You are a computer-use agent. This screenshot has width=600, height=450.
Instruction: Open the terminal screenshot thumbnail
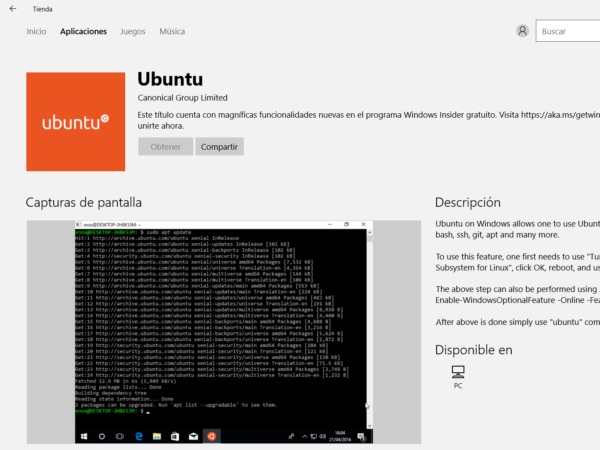(x=224, y=332)
